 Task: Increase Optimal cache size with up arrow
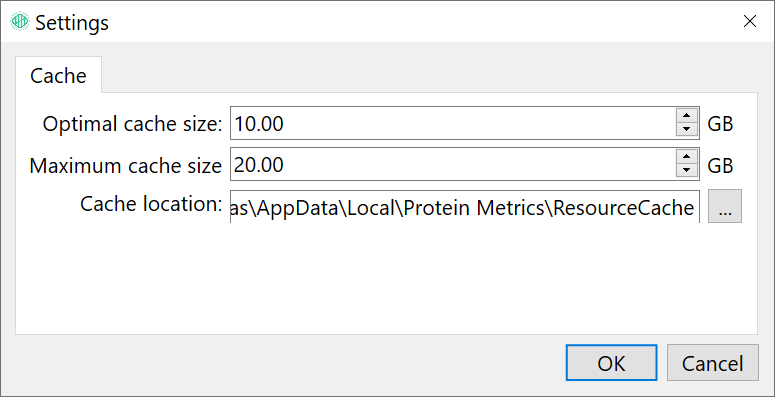click(686, 116)
